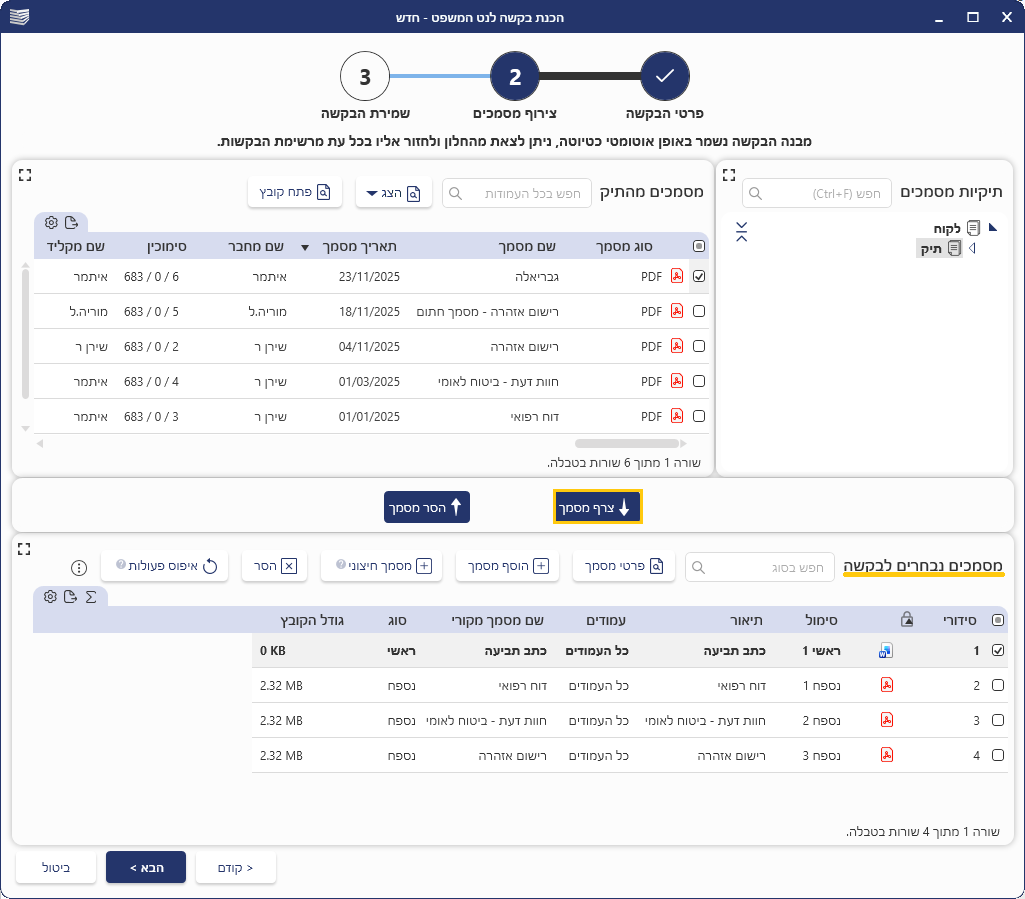Click the lock column header icon
Screen dimensions: 1025x899
point(907,620)
